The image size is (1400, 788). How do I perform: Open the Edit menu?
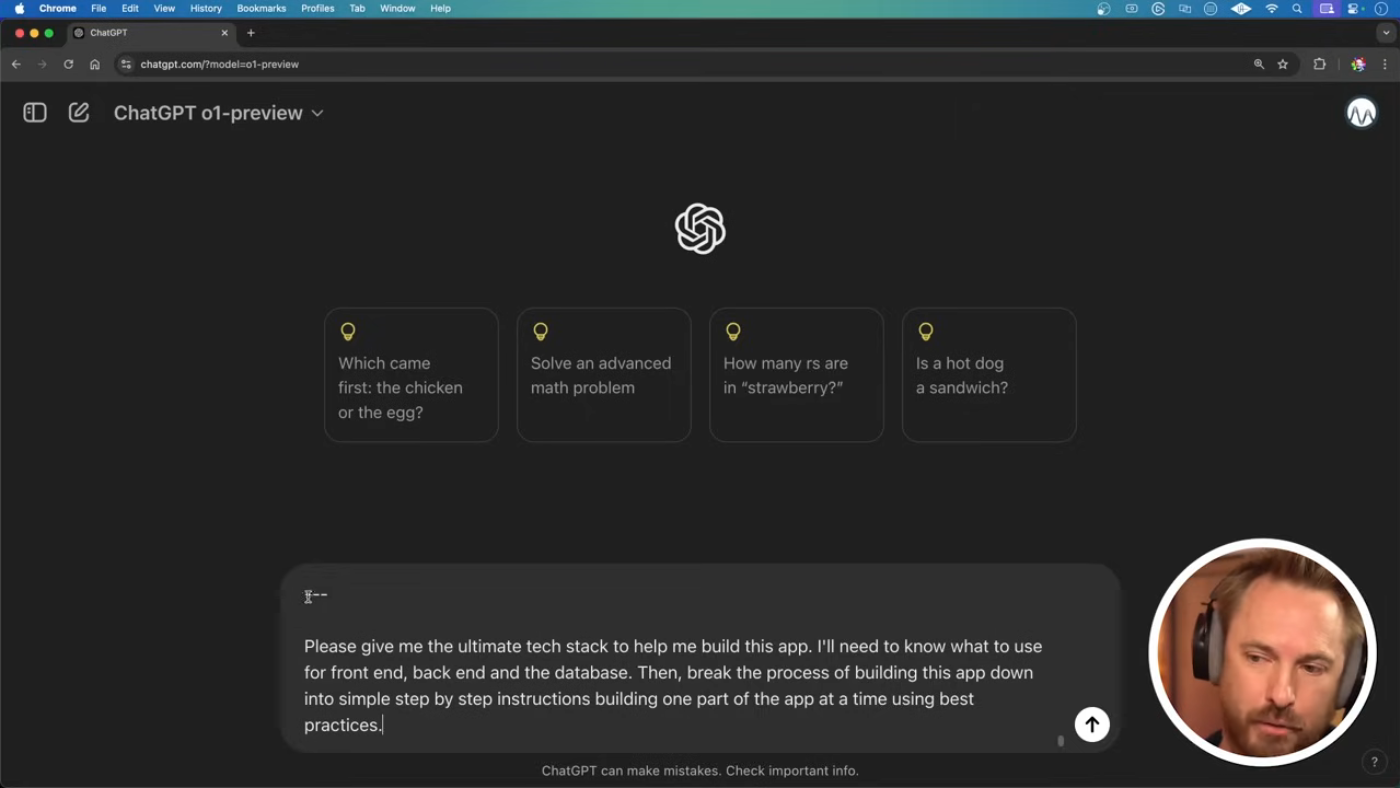pos(130,8)
